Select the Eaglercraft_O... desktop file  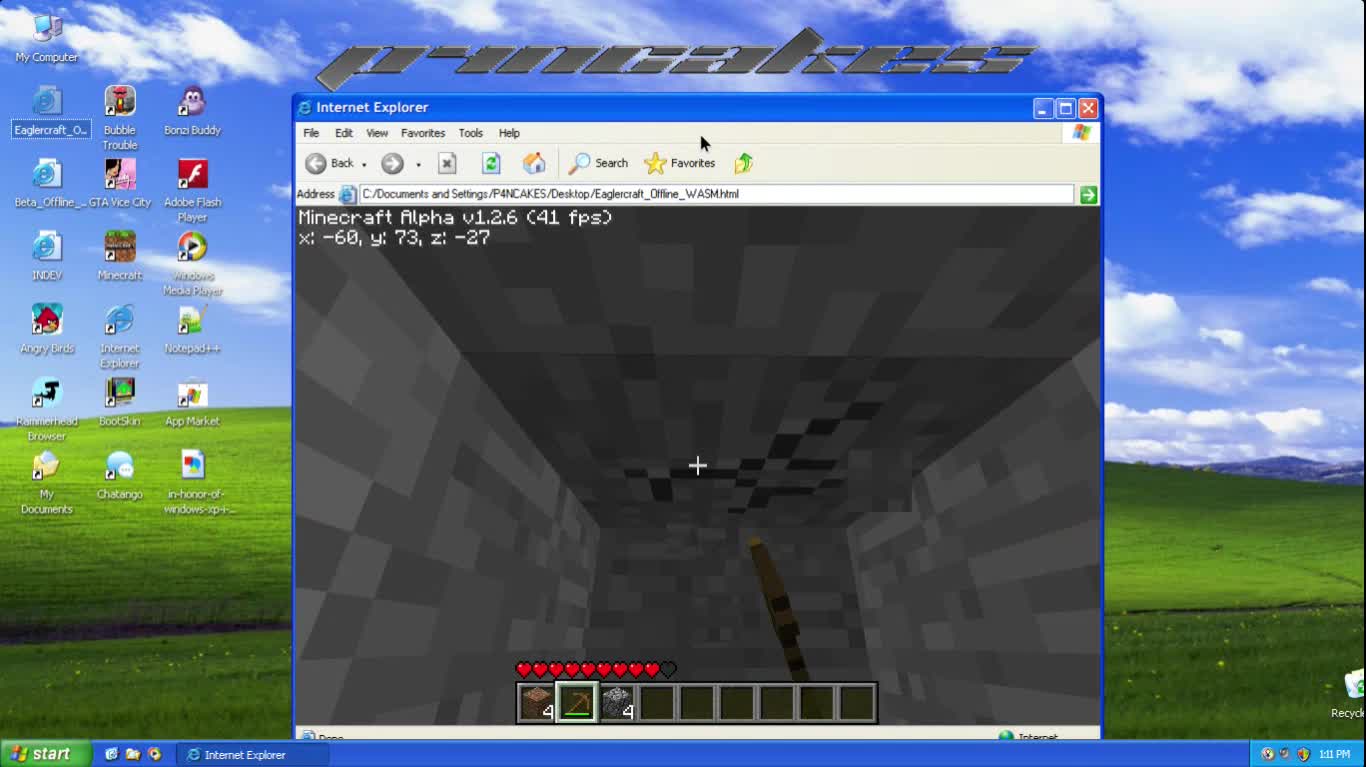(x=48, y=111)
